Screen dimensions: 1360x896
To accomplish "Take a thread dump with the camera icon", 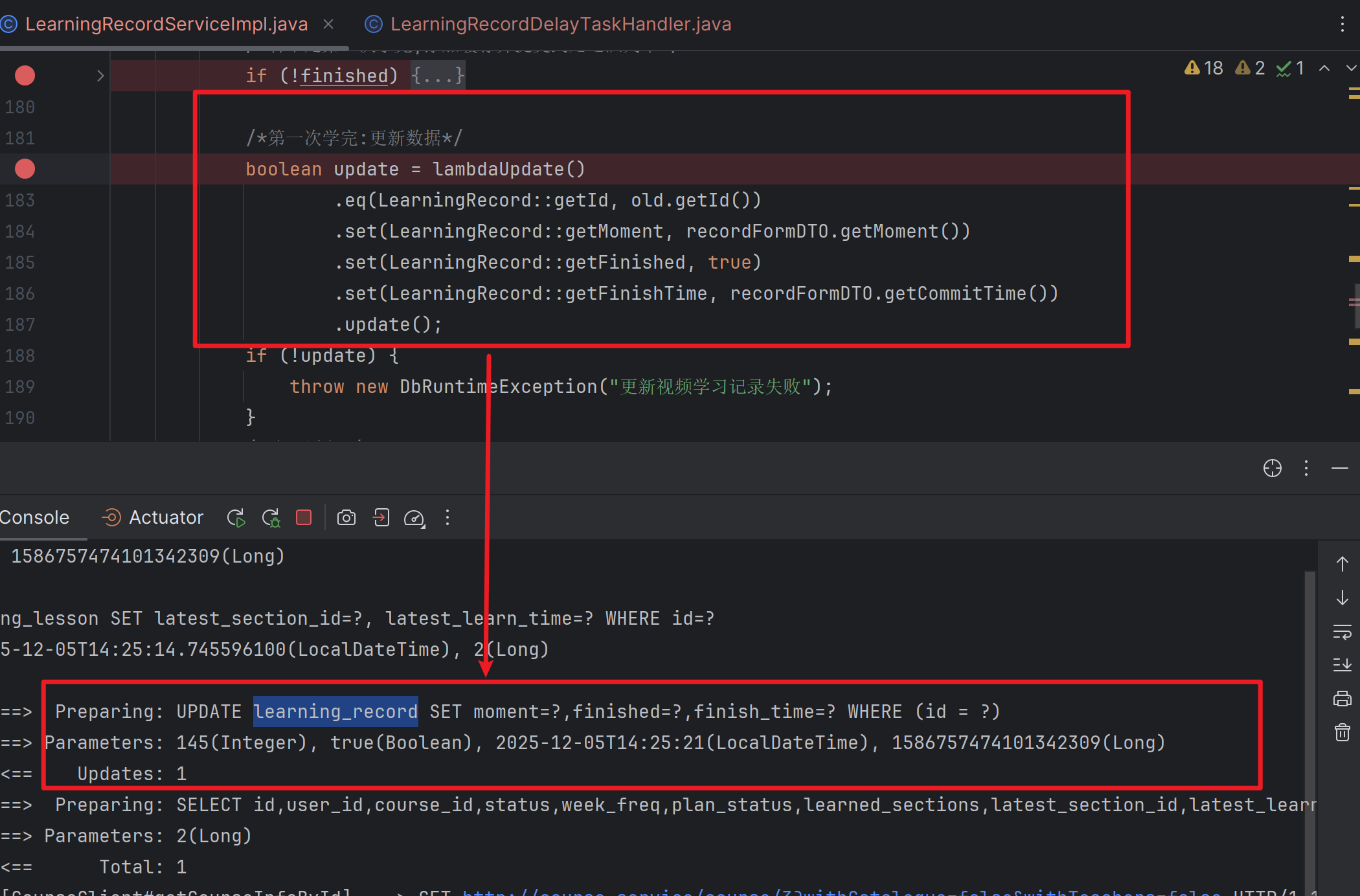I will pyautogui.click(x=346, y=518).
